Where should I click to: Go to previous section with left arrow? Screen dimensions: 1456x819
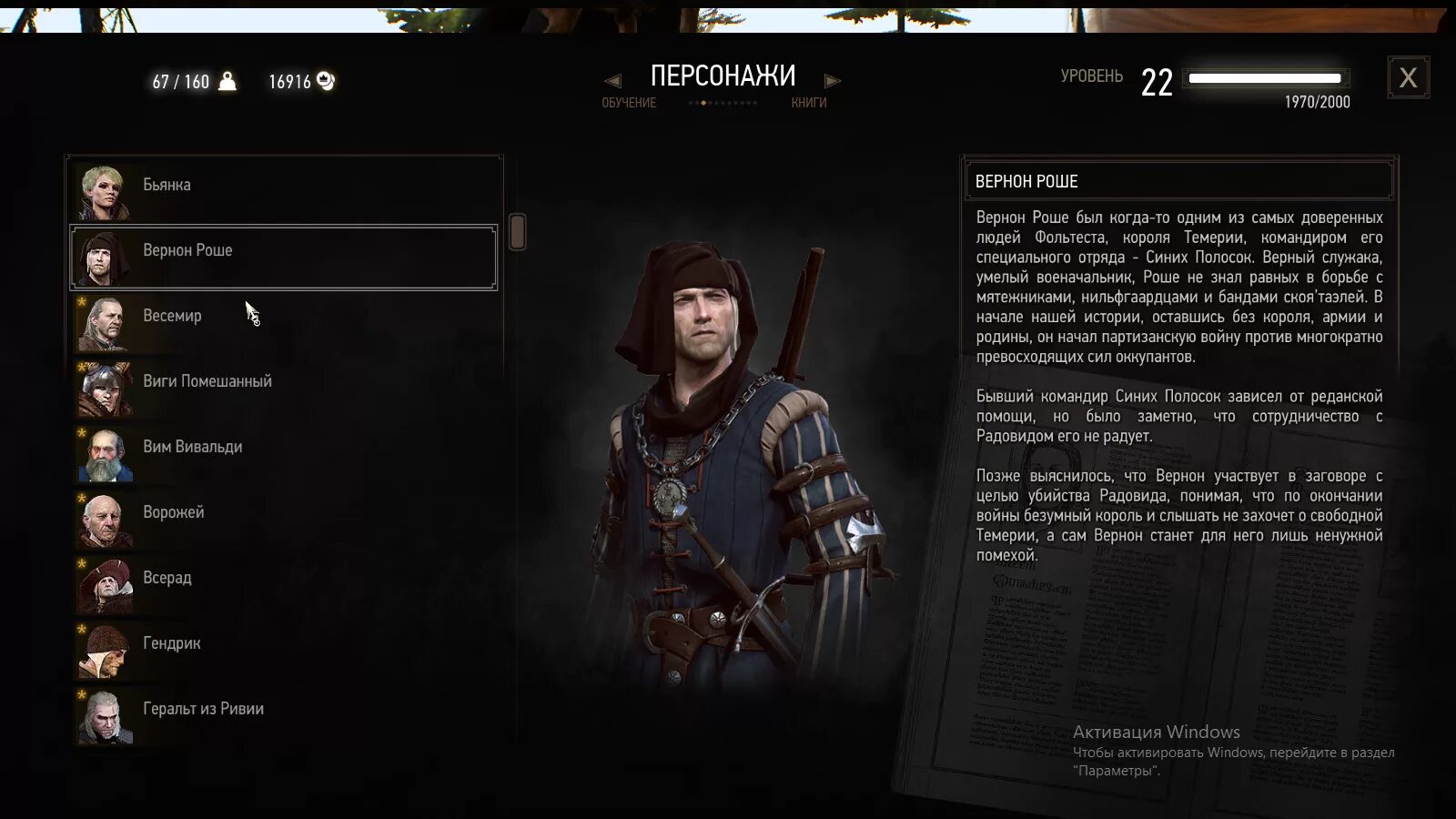click(612, 81)
